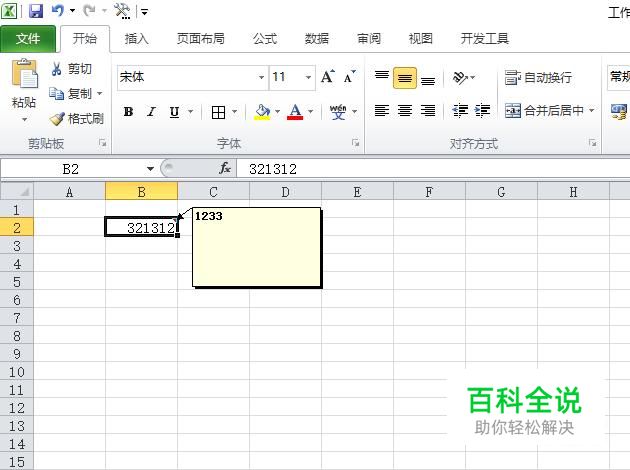Open the 对齐方式 group dialog launcher
Screen dimensions: 630x470
pyautogui.click(x=592, y=143)
